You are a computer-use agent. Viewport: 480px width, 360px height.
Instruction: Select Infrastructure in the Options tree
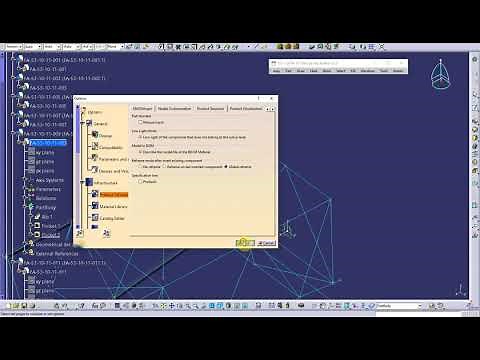[105, 183]
